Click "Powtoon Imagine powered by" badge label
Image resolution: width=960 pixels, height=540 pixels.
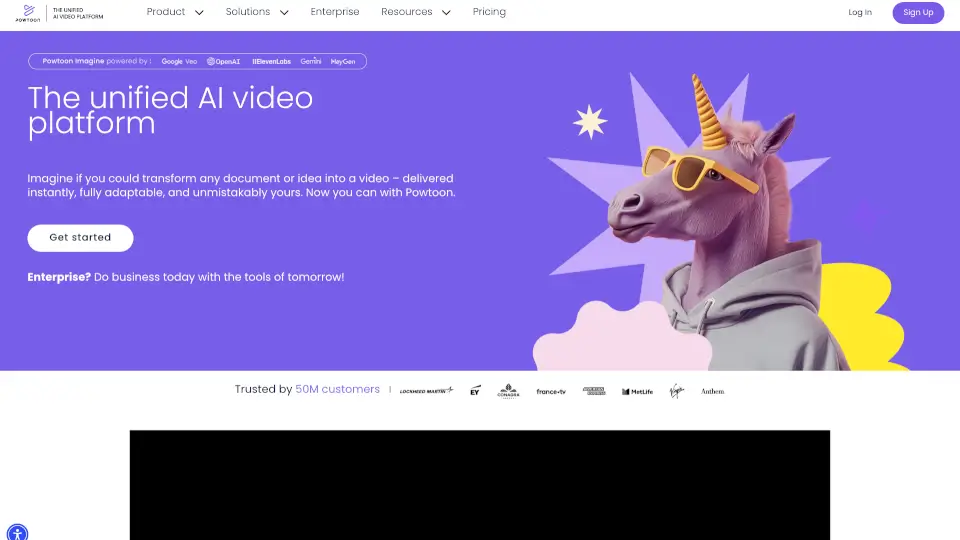pos(97,61)
